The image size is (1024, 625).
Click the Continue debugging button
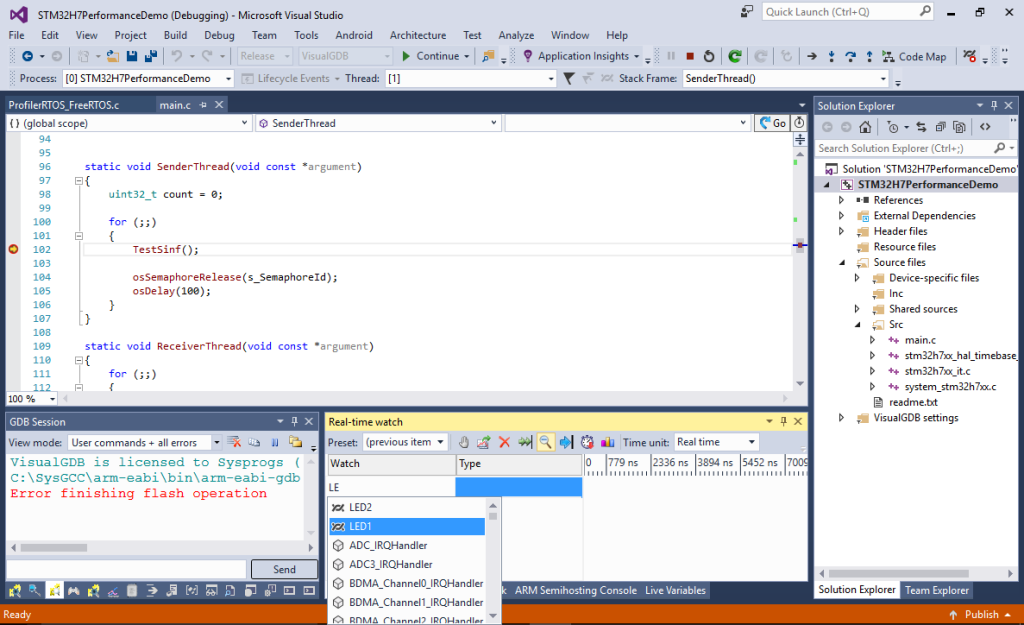click(x=430, y=56)
